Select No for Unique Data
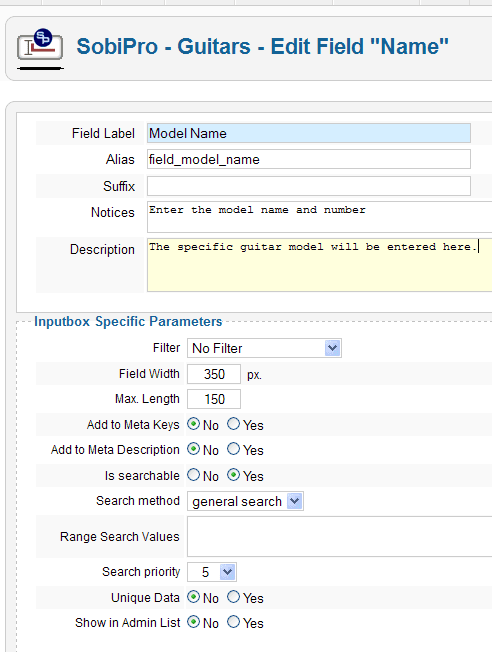Image resolution: width=492 pixels, height=652 pixels. coord(193,597)
